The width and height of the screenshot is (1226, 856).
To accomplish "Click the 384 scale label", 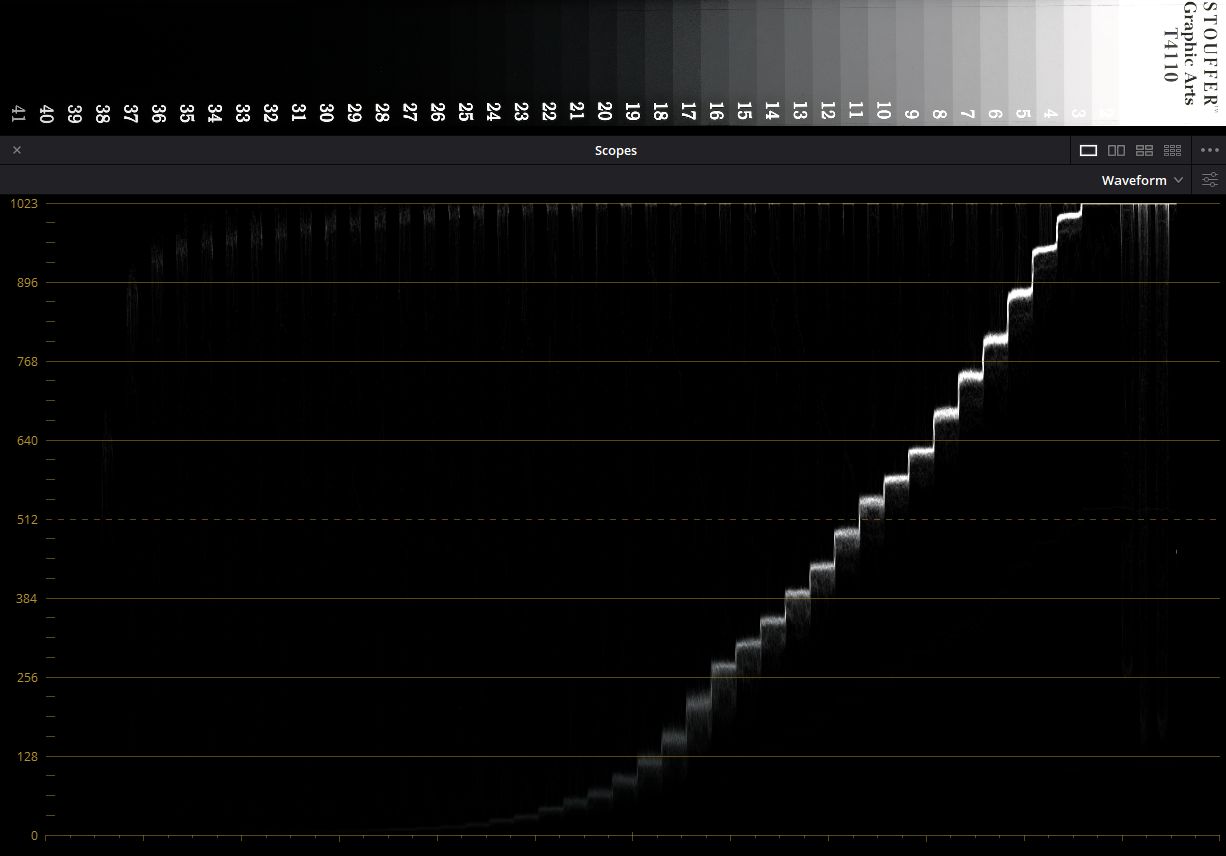I will pyautogui.click(x=28, y=598).
